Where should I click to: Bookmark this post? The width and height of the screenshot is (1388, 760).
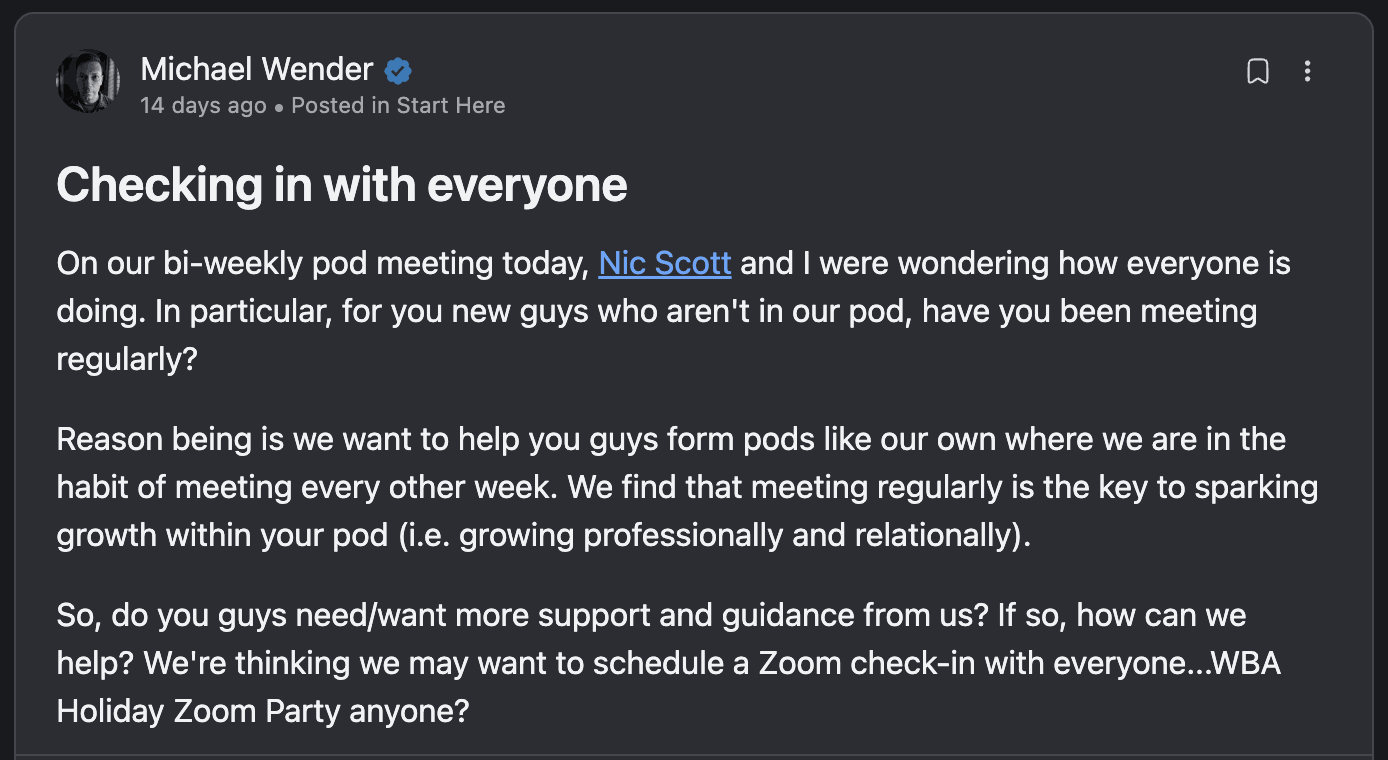(x=1258, y=71)
